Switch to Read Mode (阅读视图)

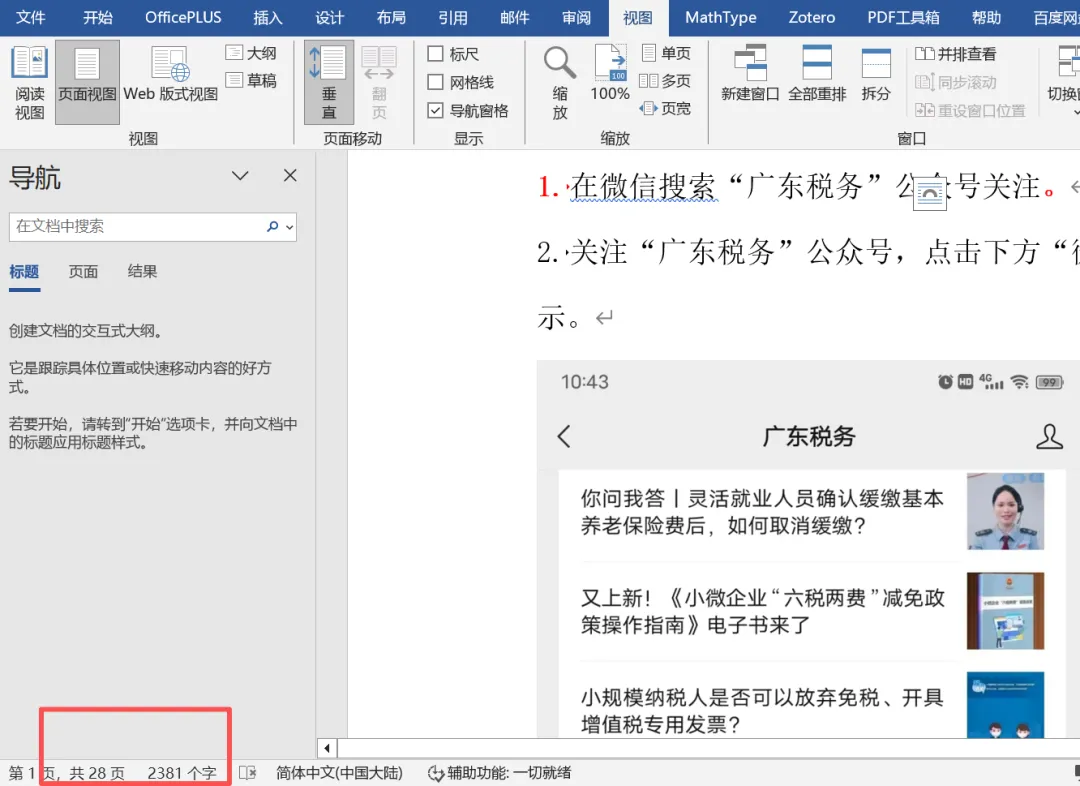coord(30,82)
